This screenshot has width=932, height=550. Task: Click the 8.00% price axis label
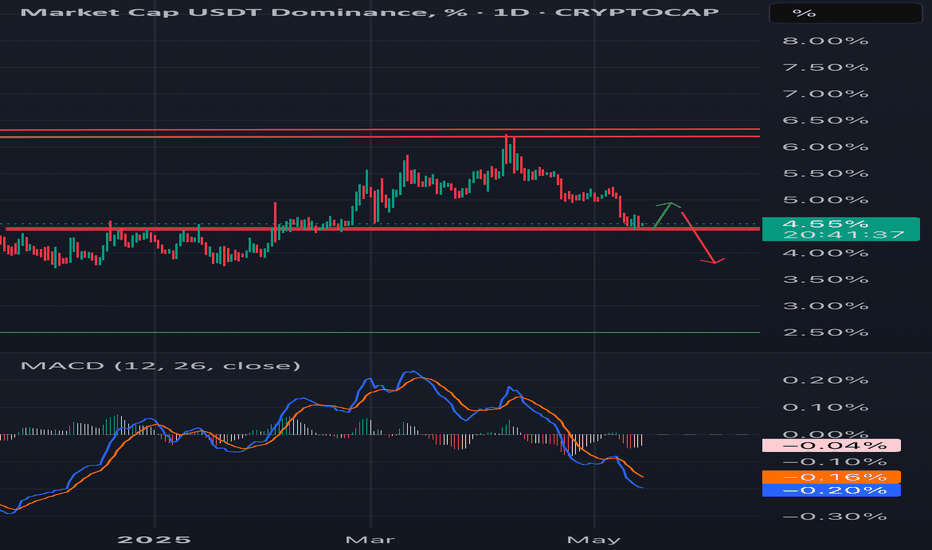coord(825,41)
